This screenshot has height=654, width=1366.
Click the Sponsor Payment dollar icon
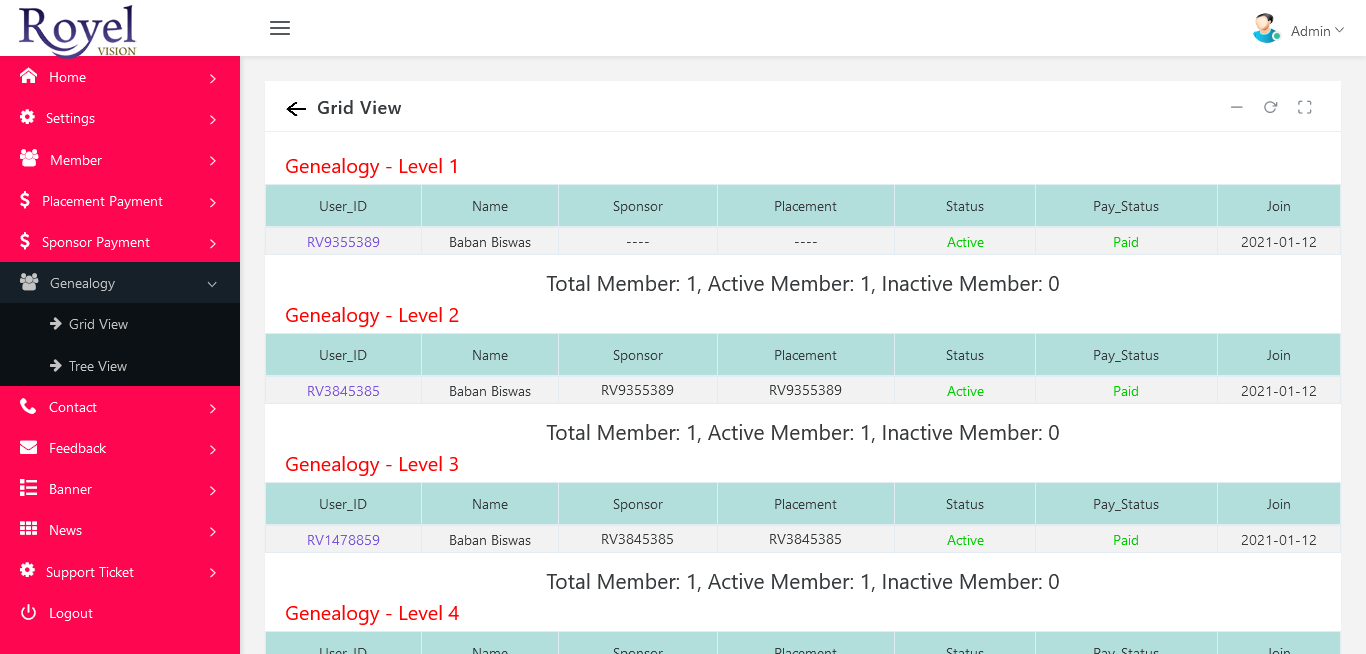point(25,241)
